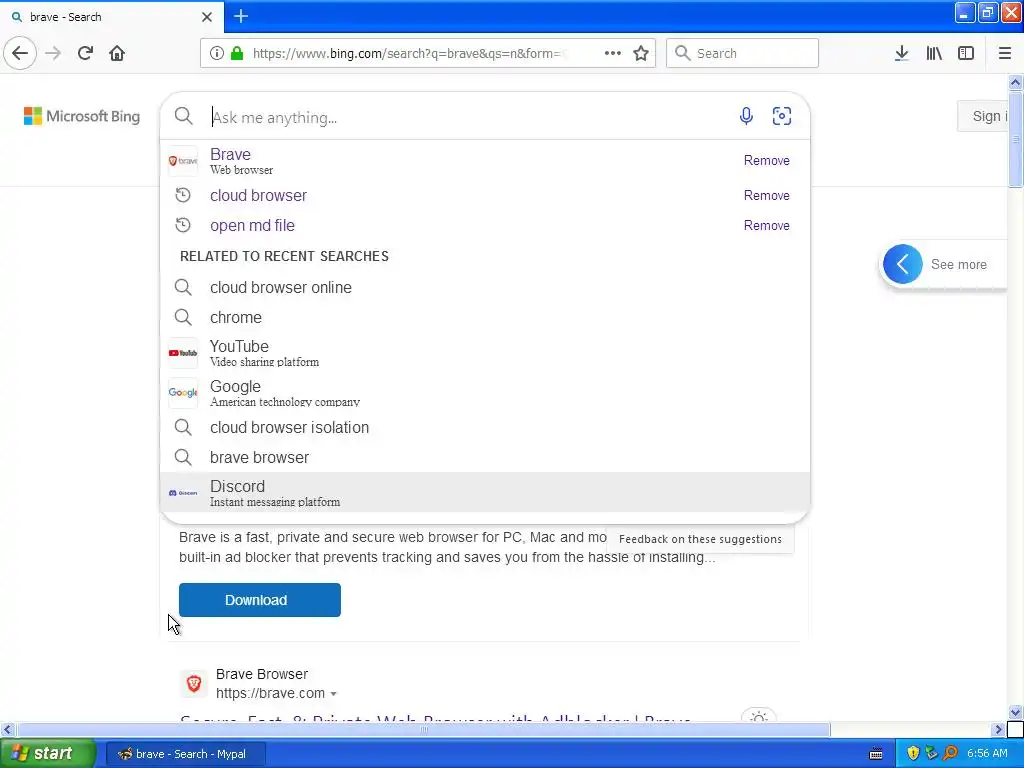Open Feedback on these suggestions

click(x=700, y=539)
